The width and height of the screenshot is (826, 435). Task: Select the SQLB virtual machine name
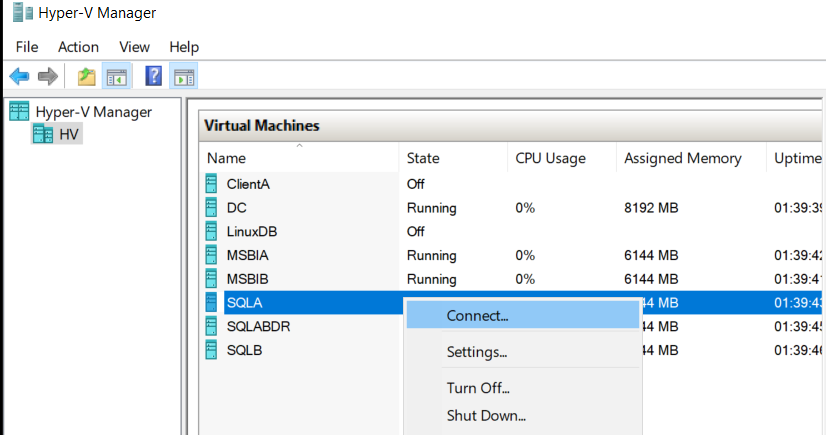[244, 350]
